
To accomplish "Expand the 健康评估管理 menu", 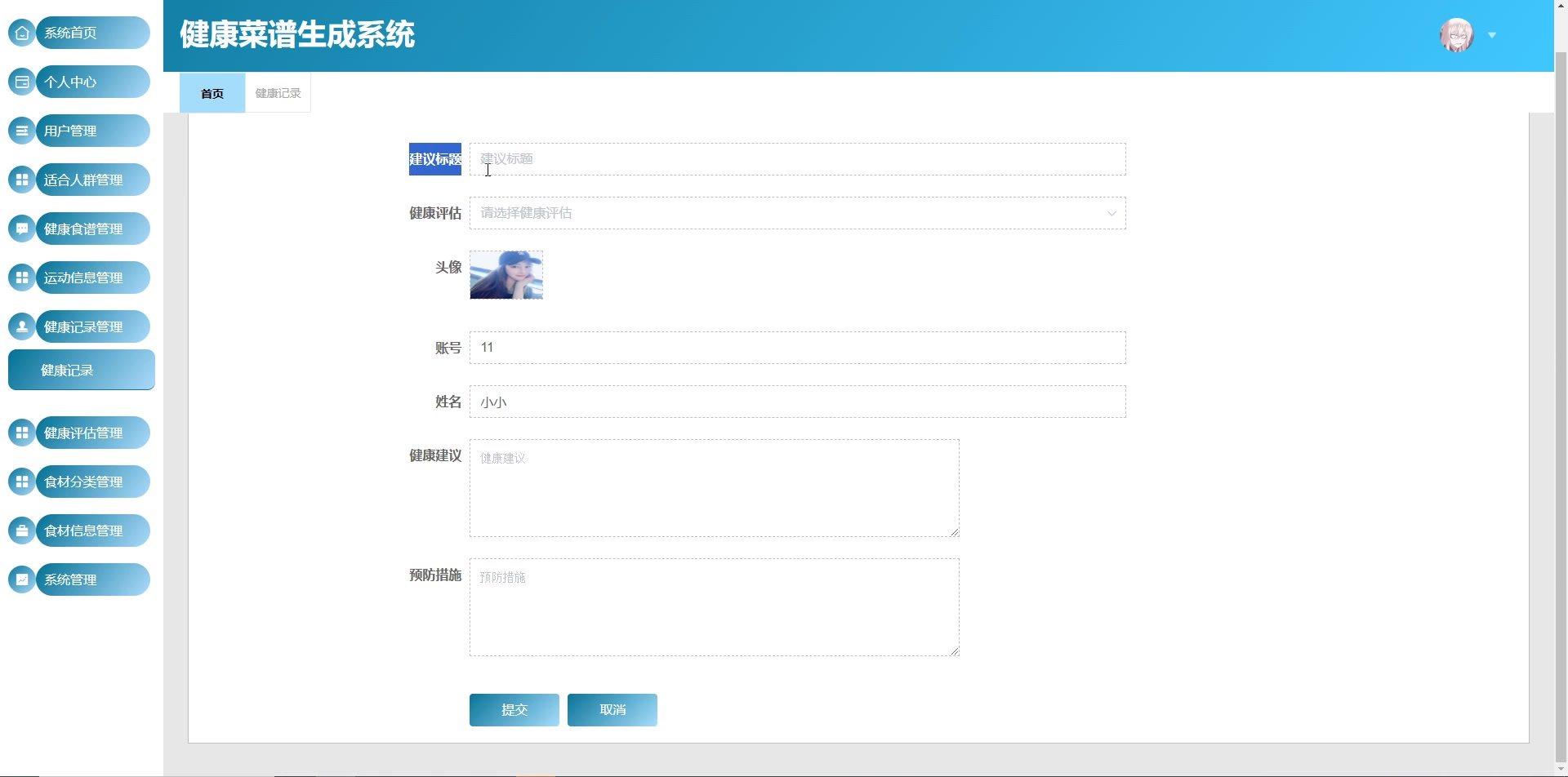I will click(93, 433).
